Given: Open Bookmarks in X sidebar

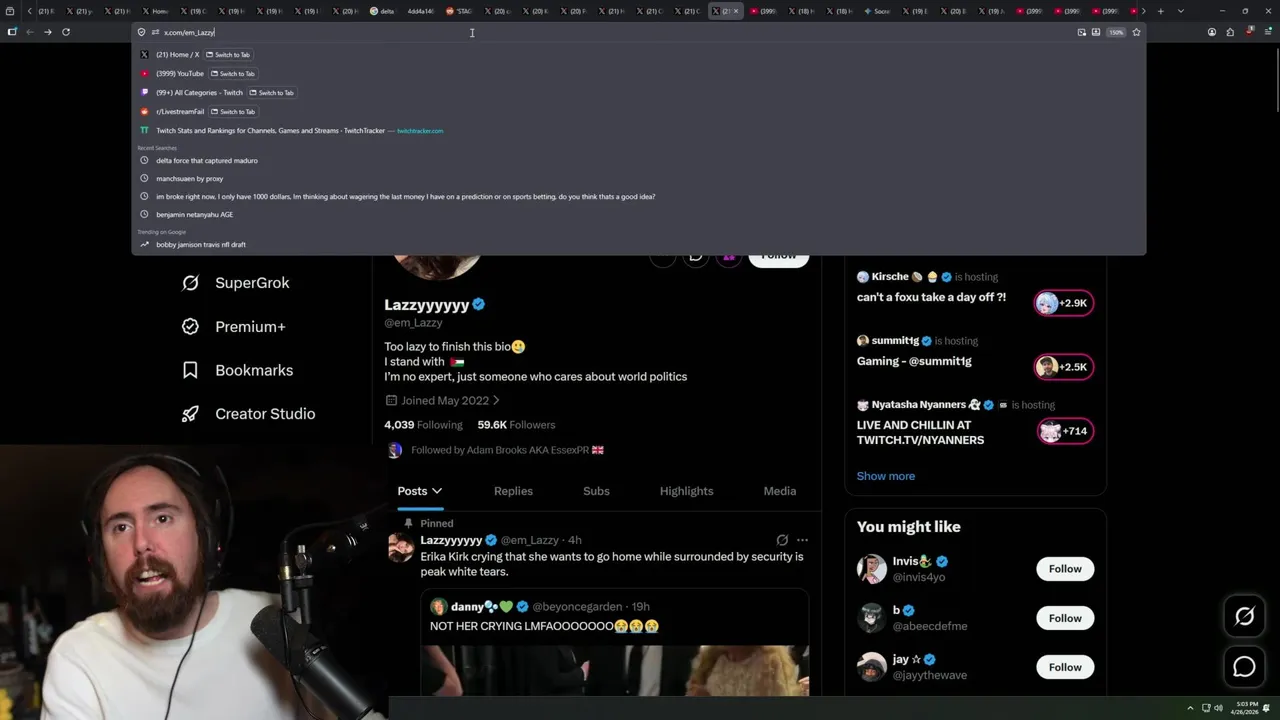Looking at the screenshot, I should tap(238, 370).
